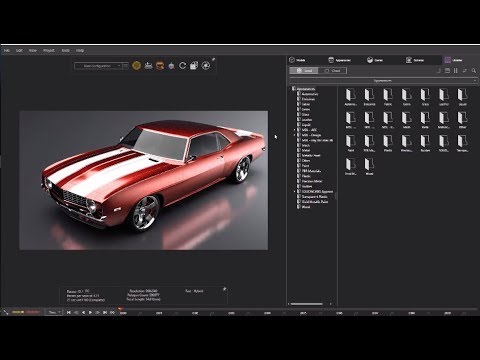Open the Time dropdown beside playback controls
Image resolution: width=480 pixels, height=360 pixels.
pyautogui.click(x=54, y=312)
